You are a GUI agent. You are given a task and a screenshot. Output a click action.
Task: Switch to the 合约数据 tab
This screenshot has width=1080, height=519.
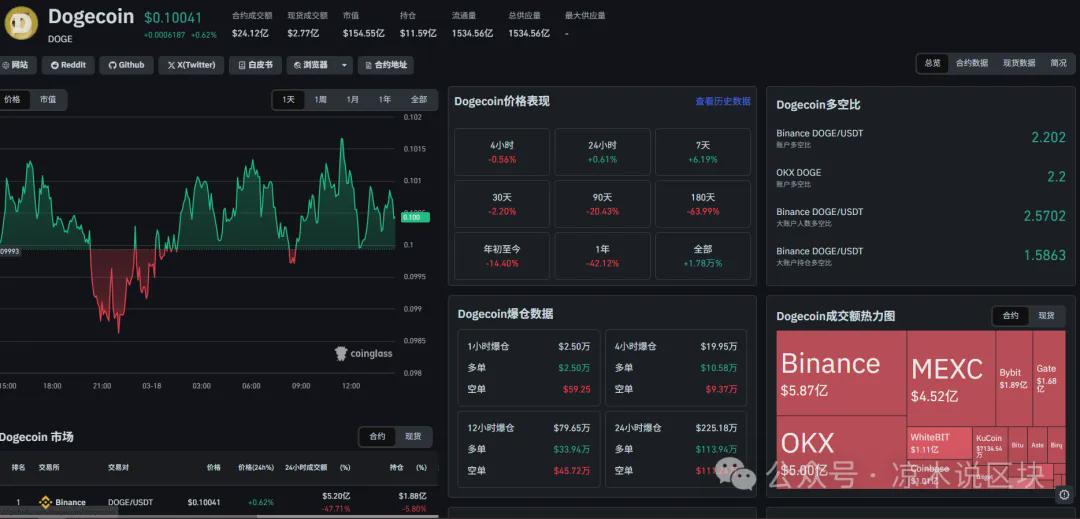pos(972,63)
